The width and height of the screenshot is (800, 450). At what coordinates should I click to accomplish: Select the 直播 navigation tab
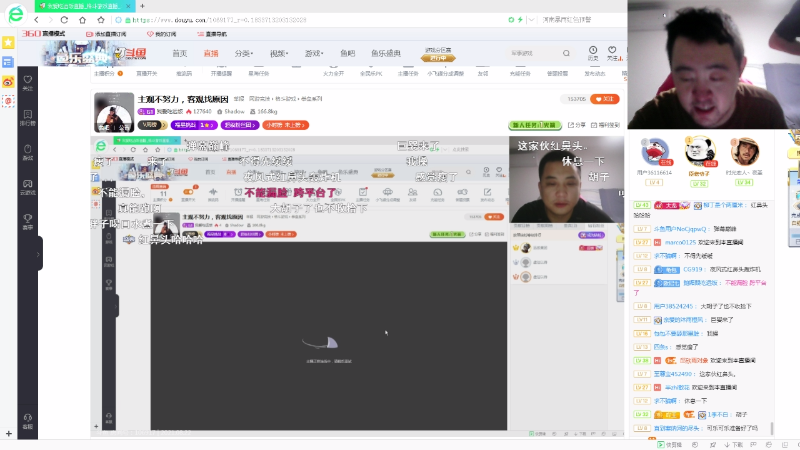211,53
